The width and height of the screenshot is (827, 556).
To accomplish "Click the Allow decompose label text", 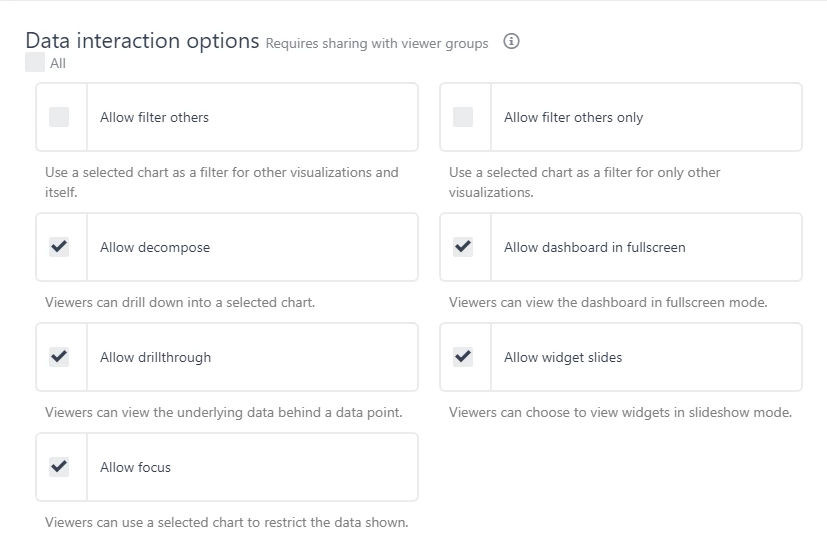I will 155,247.
